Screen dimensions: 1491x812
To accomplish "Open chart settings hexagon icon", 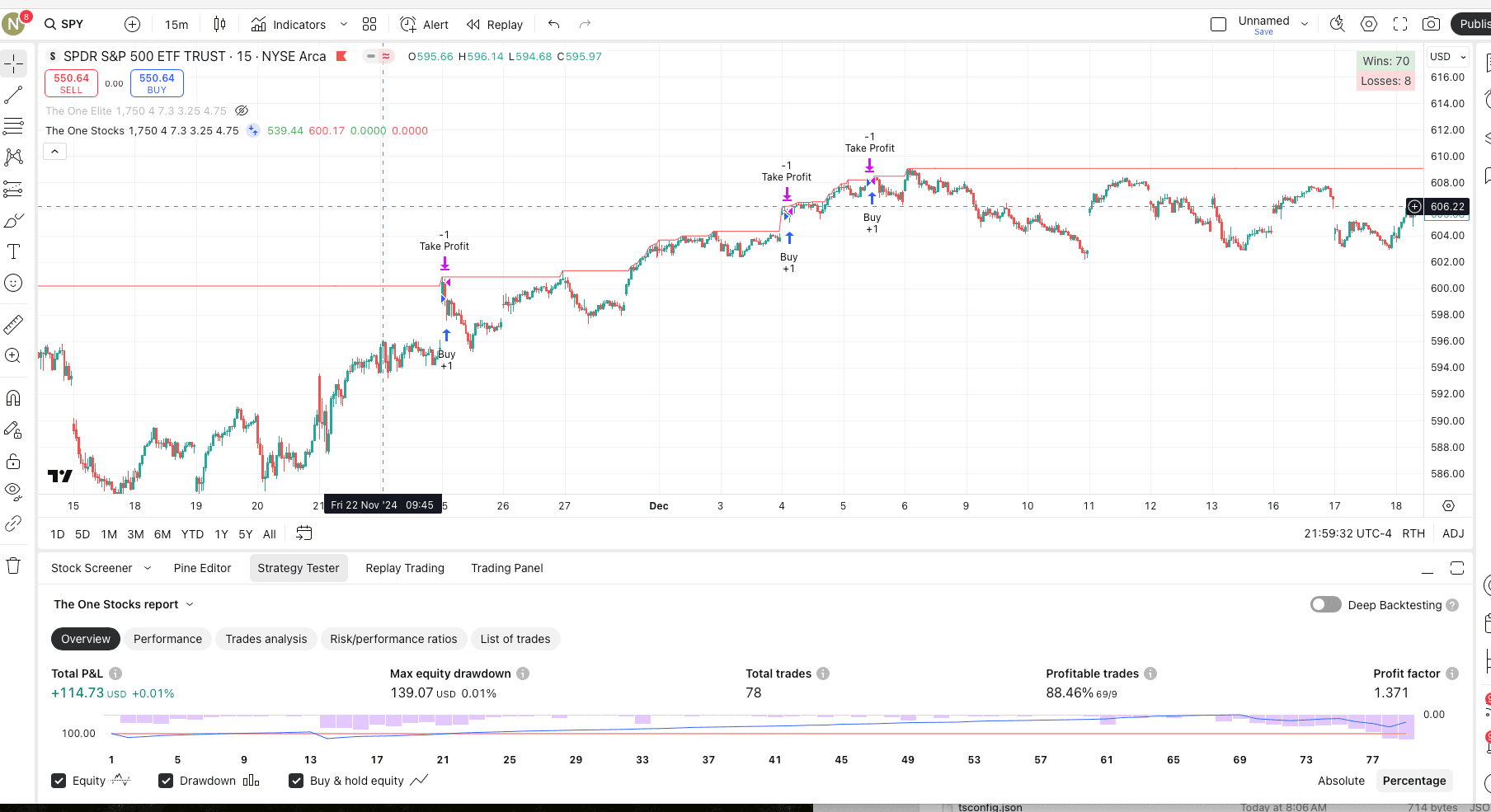I will point(1369,24).
